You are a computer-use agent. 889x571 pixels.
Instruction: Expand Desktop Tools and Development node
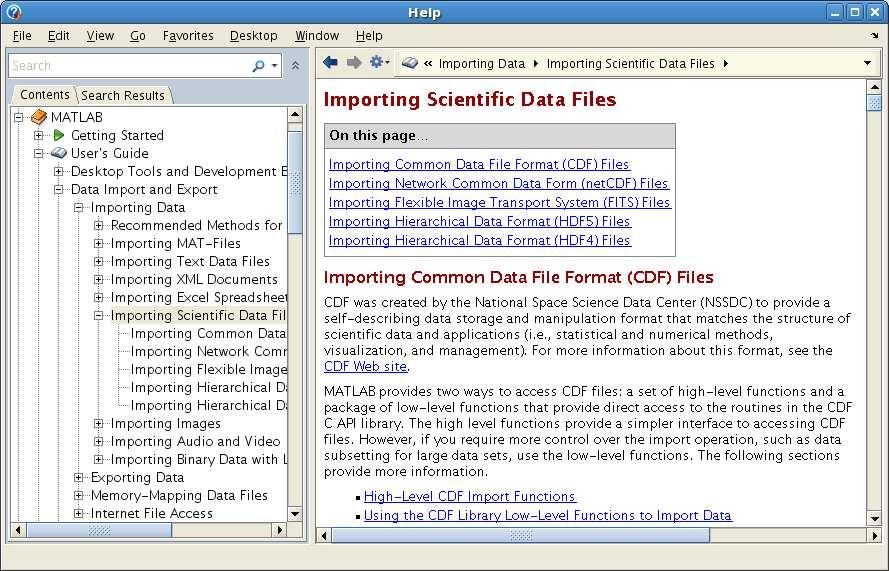58,171
